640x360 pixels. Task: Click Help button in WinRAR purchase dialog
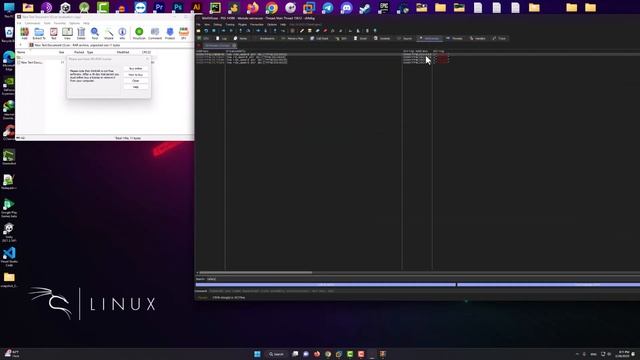(x=136, y=87)
